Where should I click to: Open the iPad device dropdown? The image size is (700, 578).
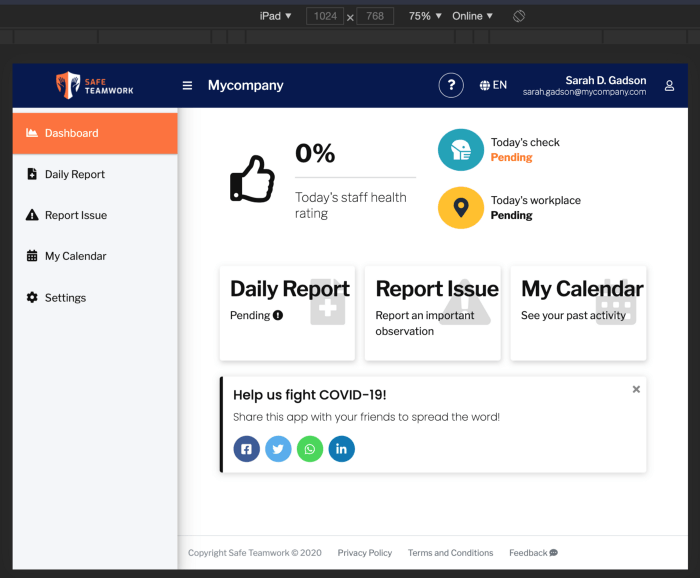275,16
